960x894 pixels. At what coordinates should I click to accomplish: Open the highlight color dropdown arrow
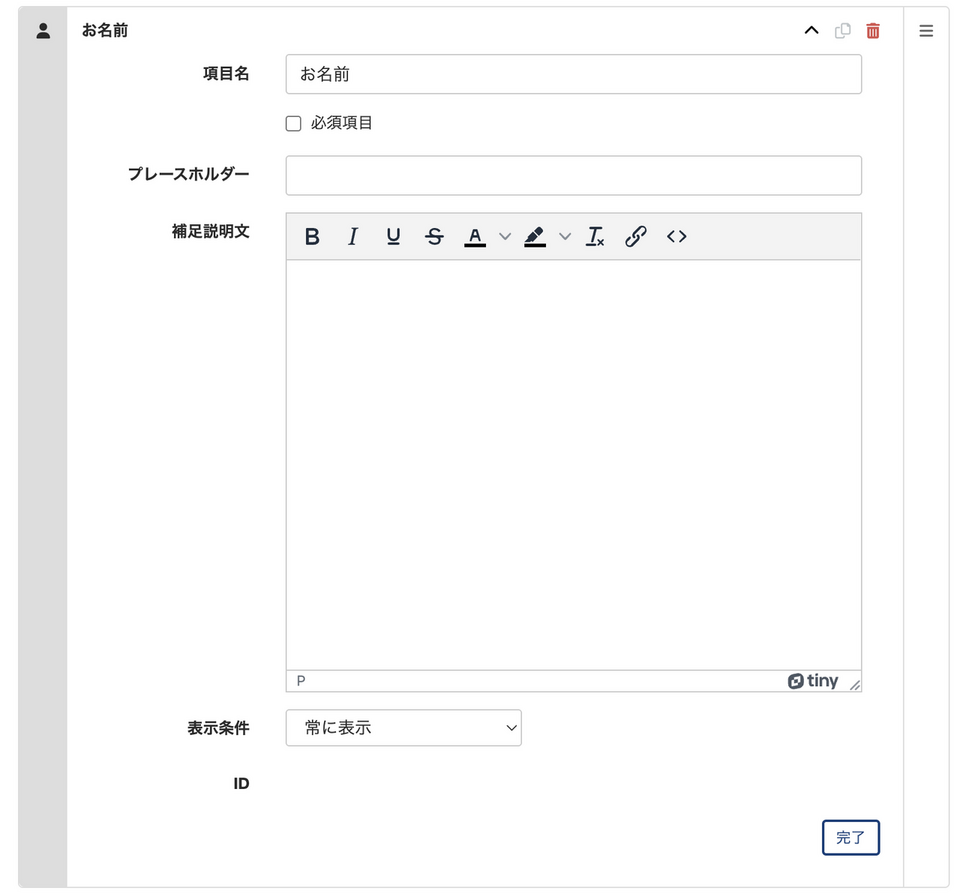(x=565, y=237)
